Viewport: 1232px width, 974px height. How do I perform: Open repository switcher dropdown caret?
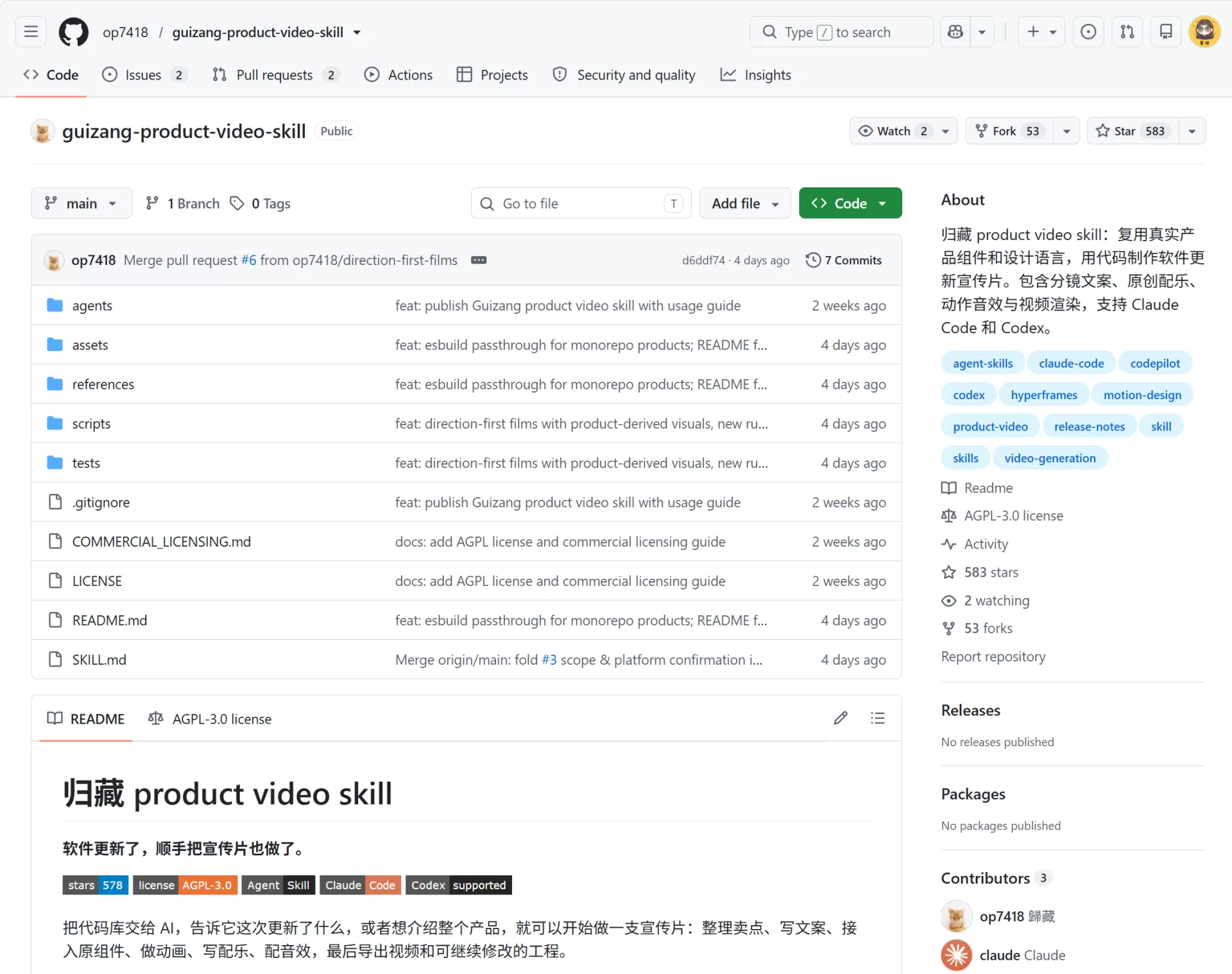click(x=357, y=32)
